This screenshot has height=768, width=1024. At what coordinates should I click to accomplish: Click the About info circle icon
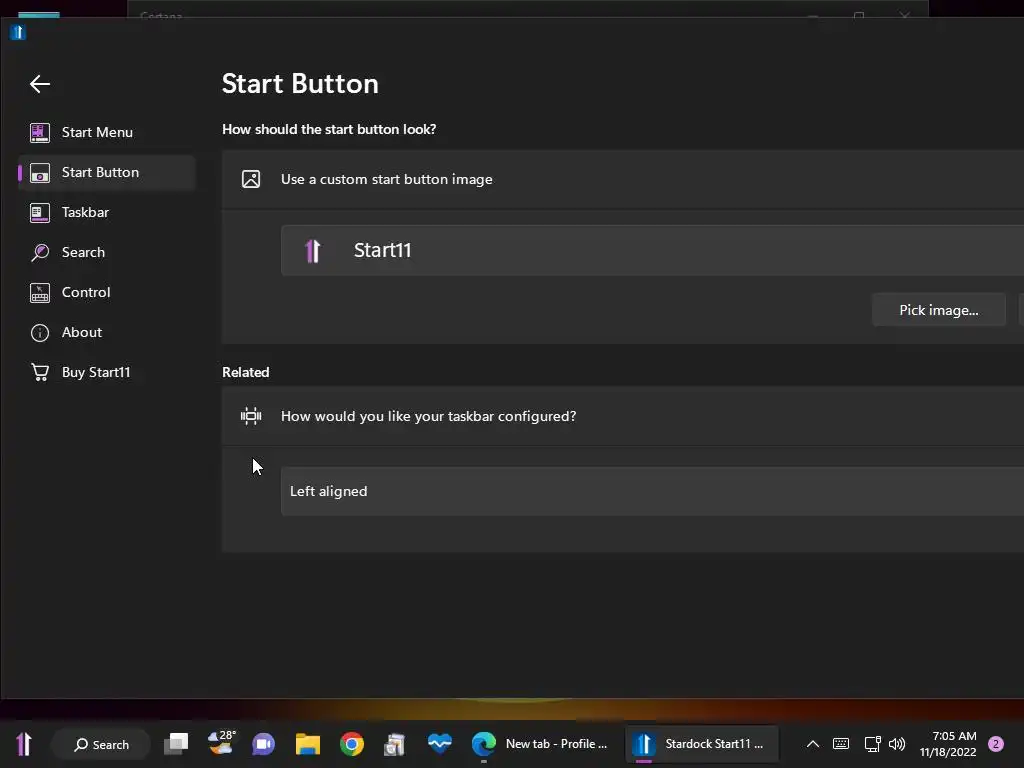pyautogui.click(x=40, y=333)
